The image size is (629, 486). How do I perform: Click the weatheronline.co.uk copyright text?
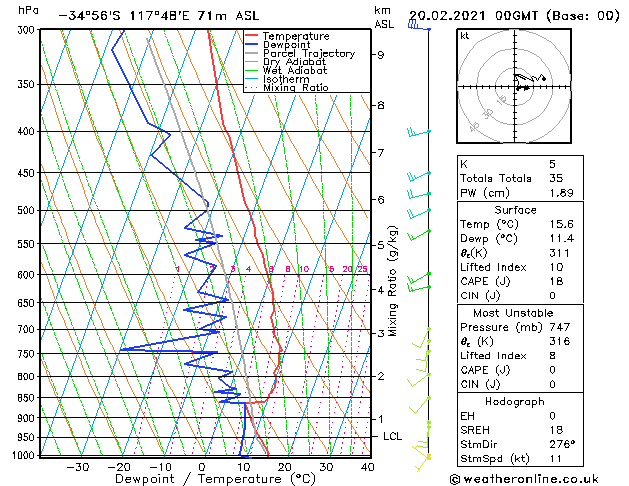click(524, 479)
